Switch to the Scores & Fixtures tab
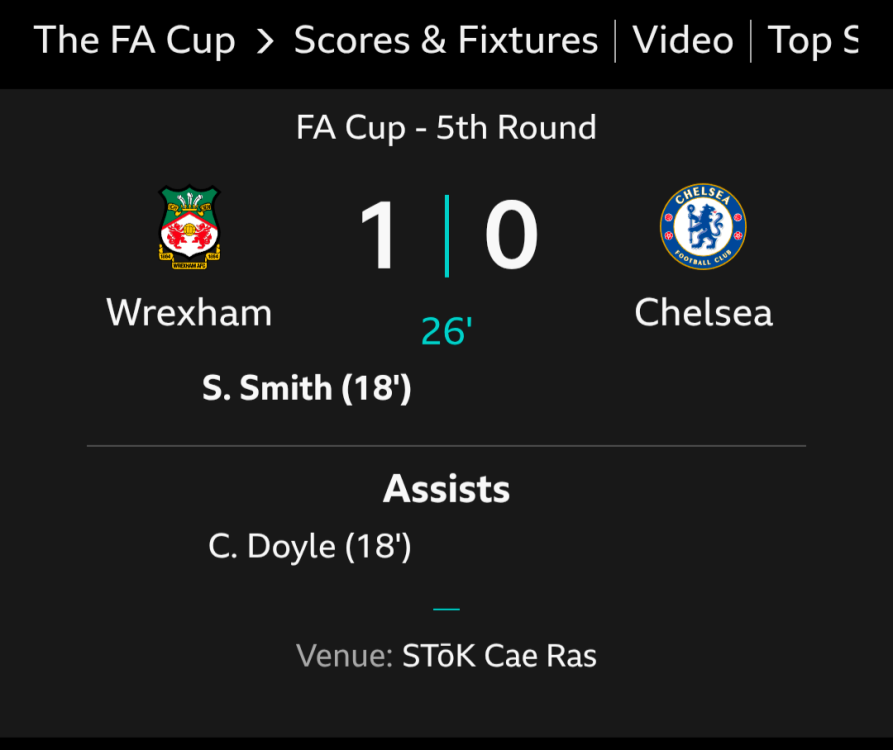Image resolution: width=893 pixels, height=750 pixels. [x=446, y=41]
